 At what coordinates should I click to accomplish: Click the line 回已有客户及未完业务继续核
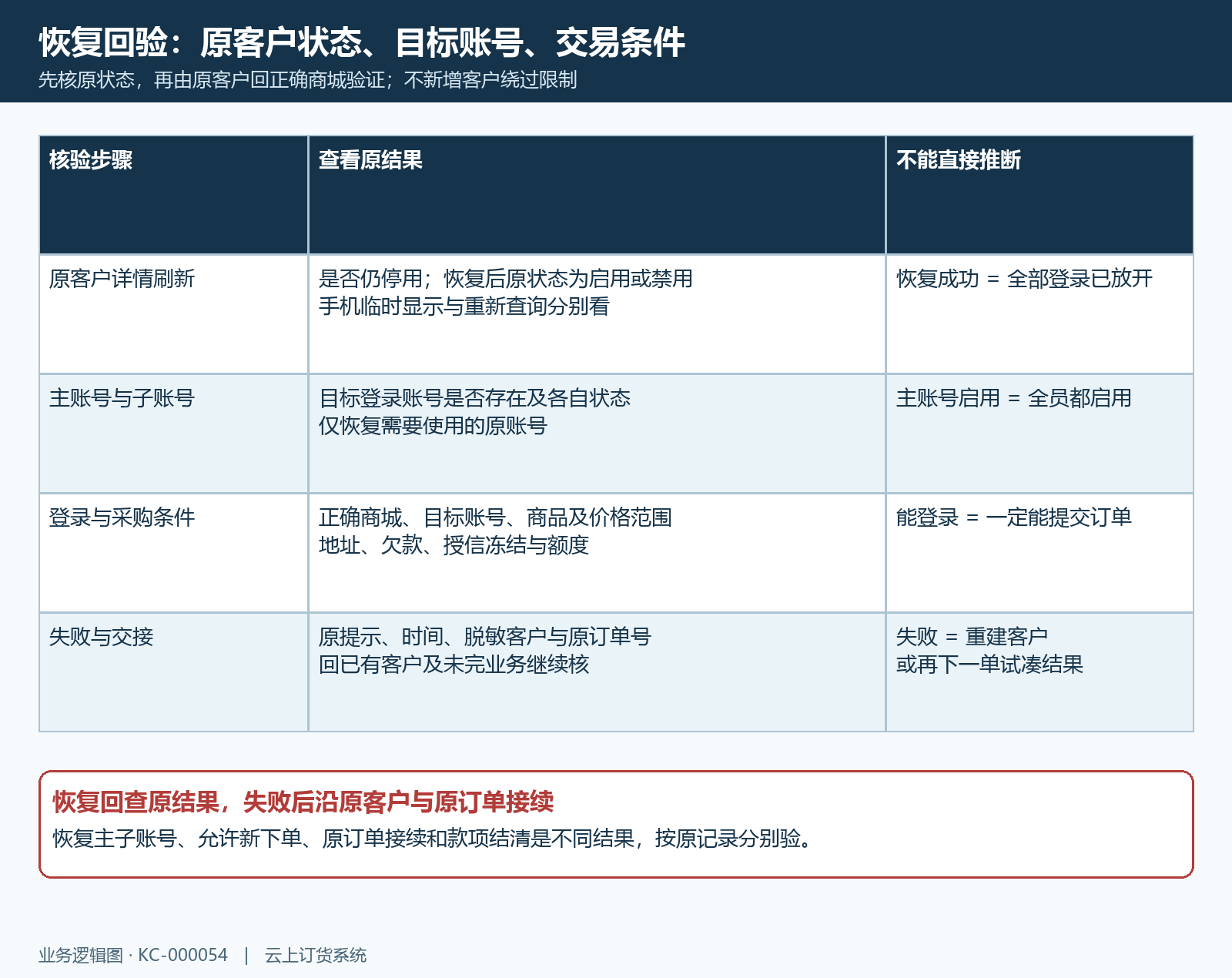click(x=454, y=665)
